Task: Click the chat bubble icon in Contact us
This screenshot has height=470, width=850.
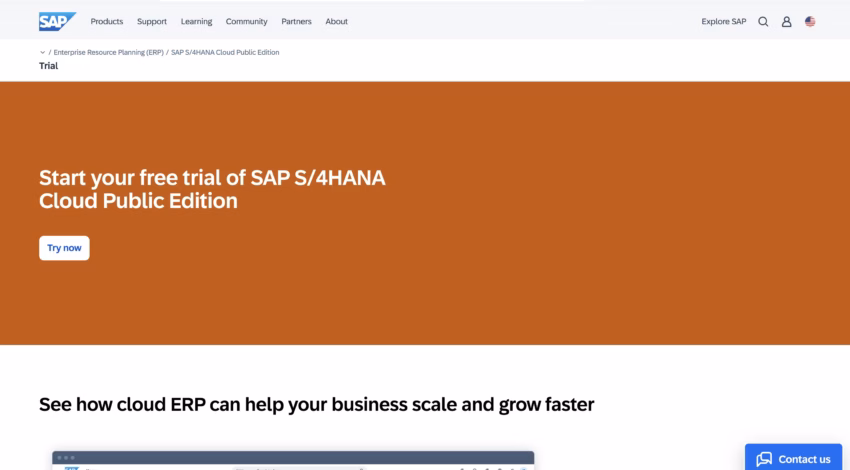Action: pos(764,459)
